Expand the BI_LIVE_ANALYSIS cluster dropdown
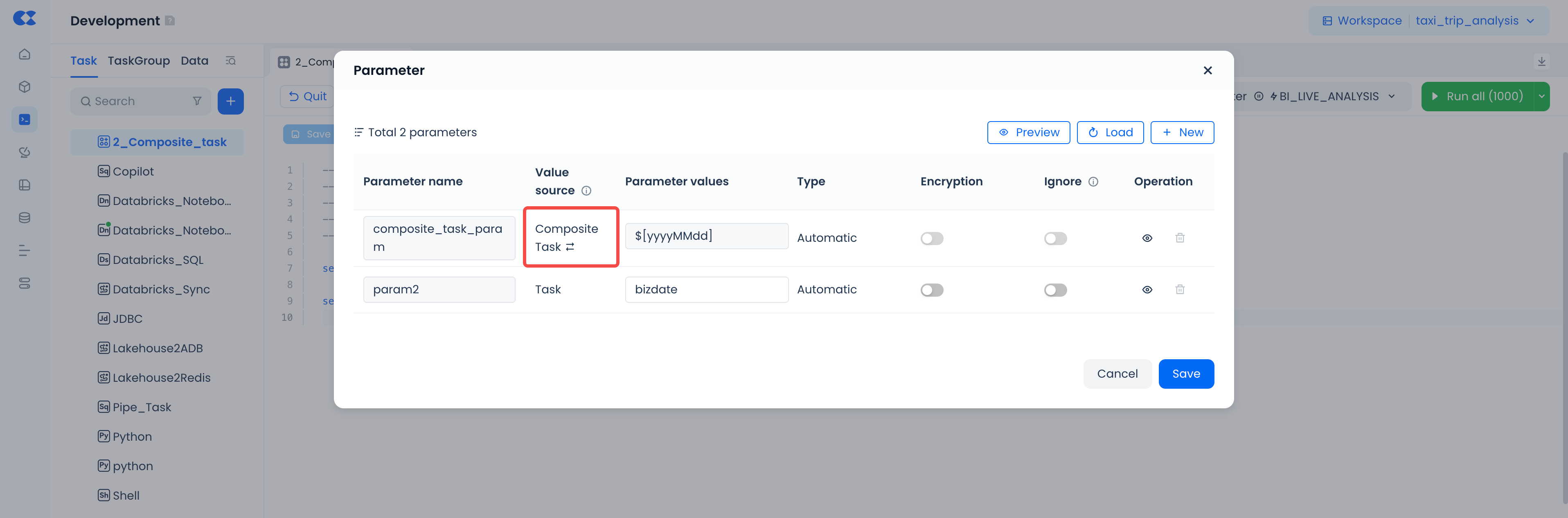 pos(1392,97)
